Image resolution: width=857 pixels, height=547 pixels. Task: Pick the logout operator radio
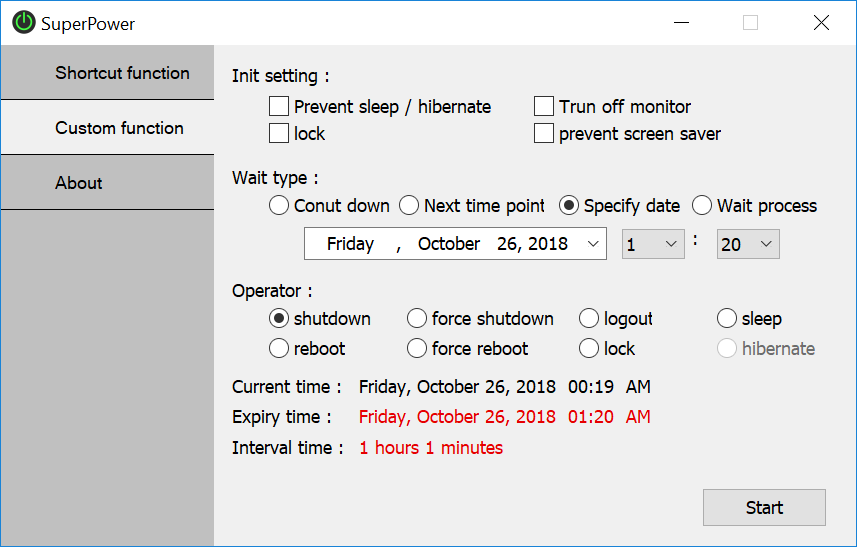pos(589,319)
